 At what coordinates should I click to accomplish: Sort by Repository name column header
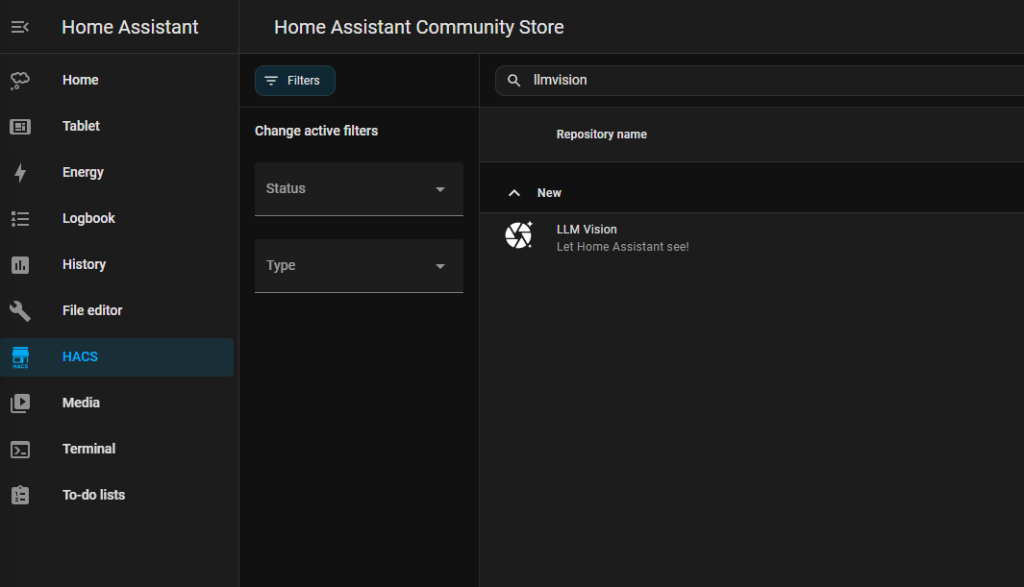(601, 135)
